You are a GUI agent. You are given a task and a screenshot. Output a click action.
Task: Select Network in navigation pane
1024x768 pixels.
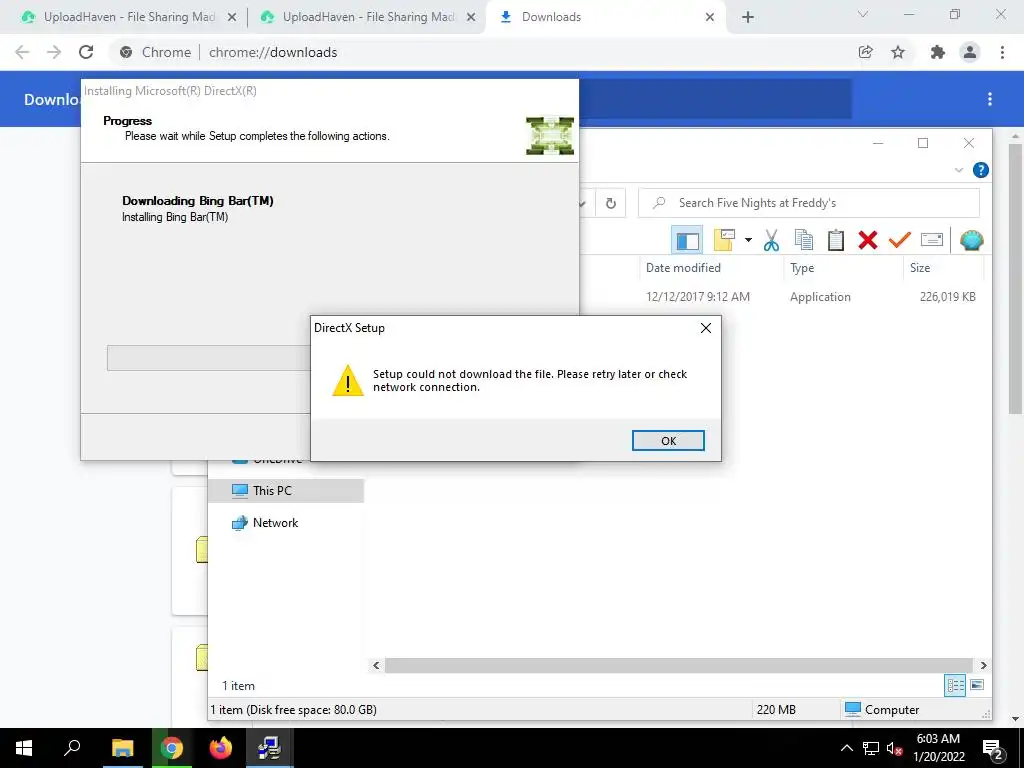click(x=275, y=522)
